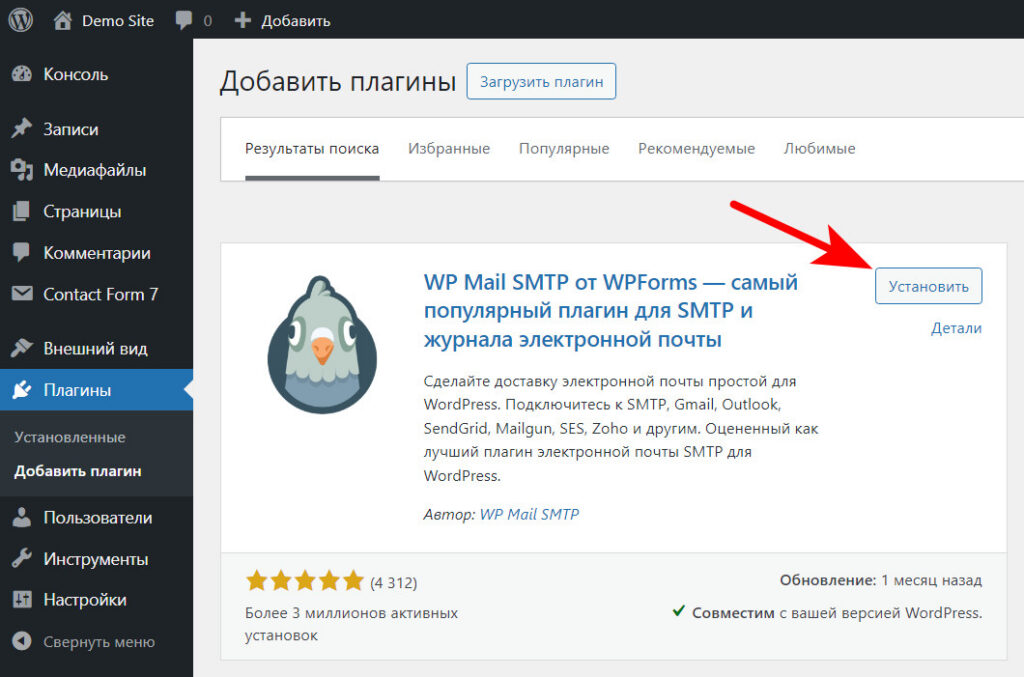Click the five-star rating
1024x677 pixels.
click(x=304, y=580)
